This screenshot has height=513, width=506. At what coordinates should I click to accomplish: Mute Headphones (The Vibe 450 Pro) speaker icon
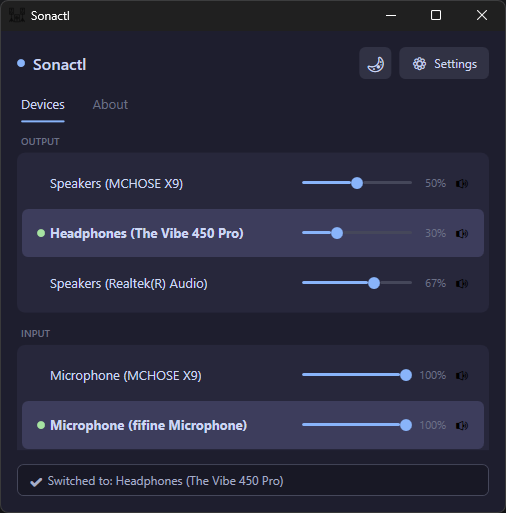pyautogui.click(x=462, y=233)
